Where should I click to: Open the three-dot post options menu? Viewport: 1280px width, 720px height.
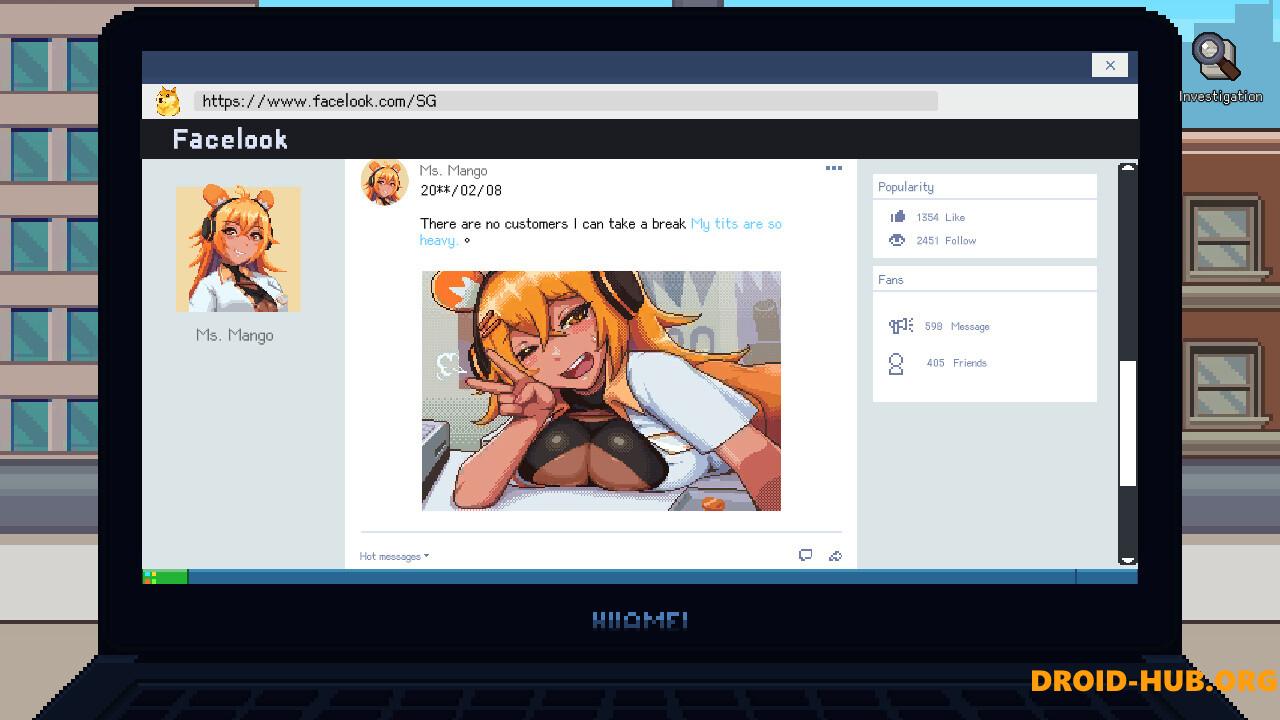coord(833,168)
